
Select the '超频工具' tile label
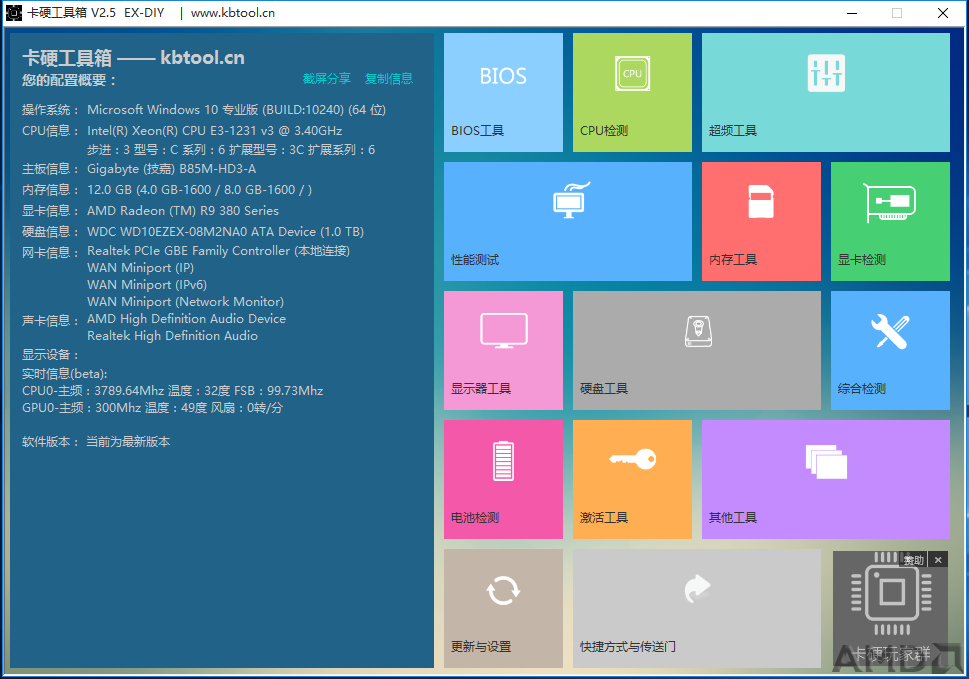click(x=732, y=131)
